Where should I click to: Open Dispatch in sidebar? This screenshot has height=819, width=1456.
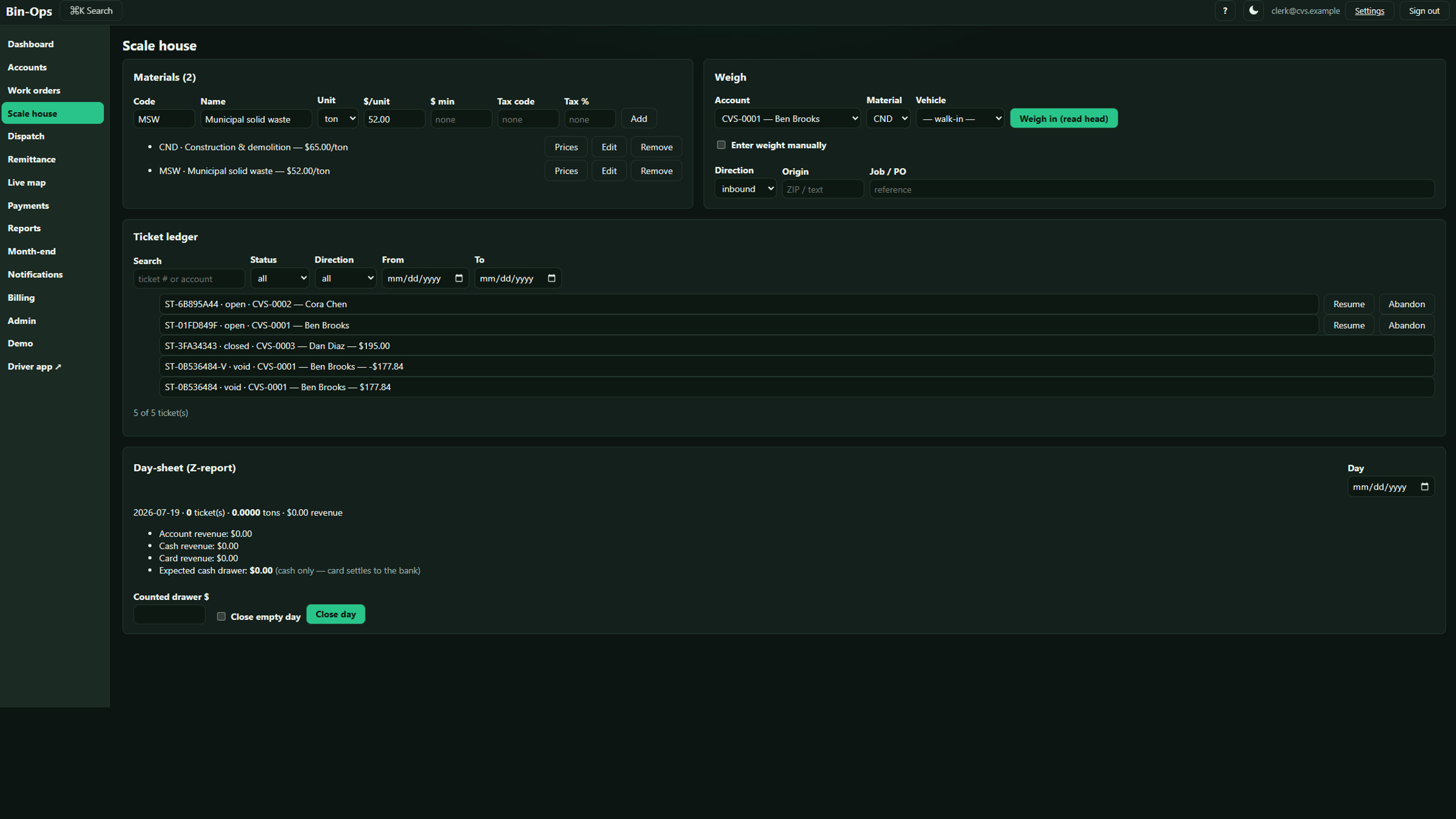[x=53, y=136]
